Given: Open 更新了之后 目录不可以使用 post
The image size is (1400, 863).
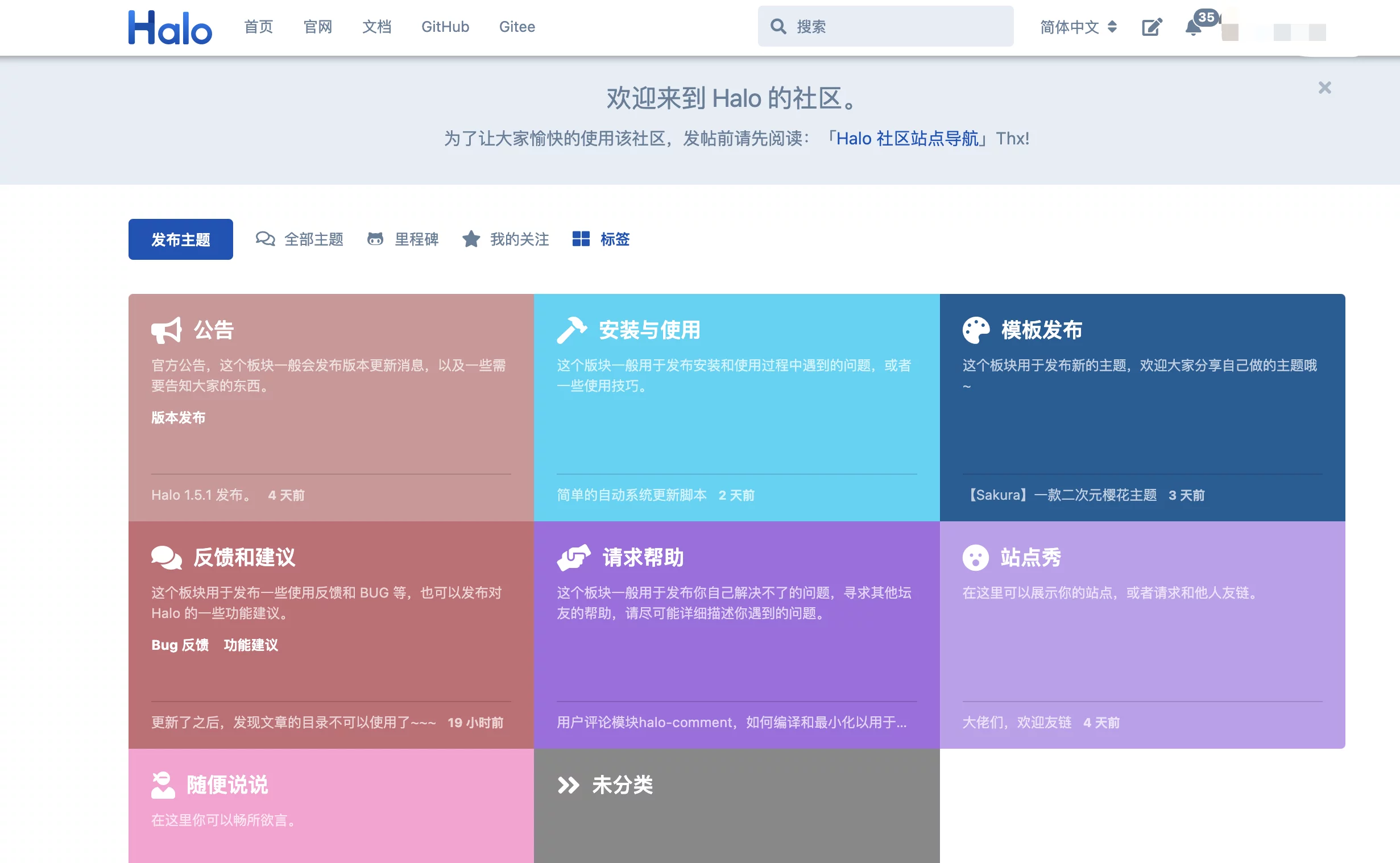Looking at the screenshot, I should (293, 723).
